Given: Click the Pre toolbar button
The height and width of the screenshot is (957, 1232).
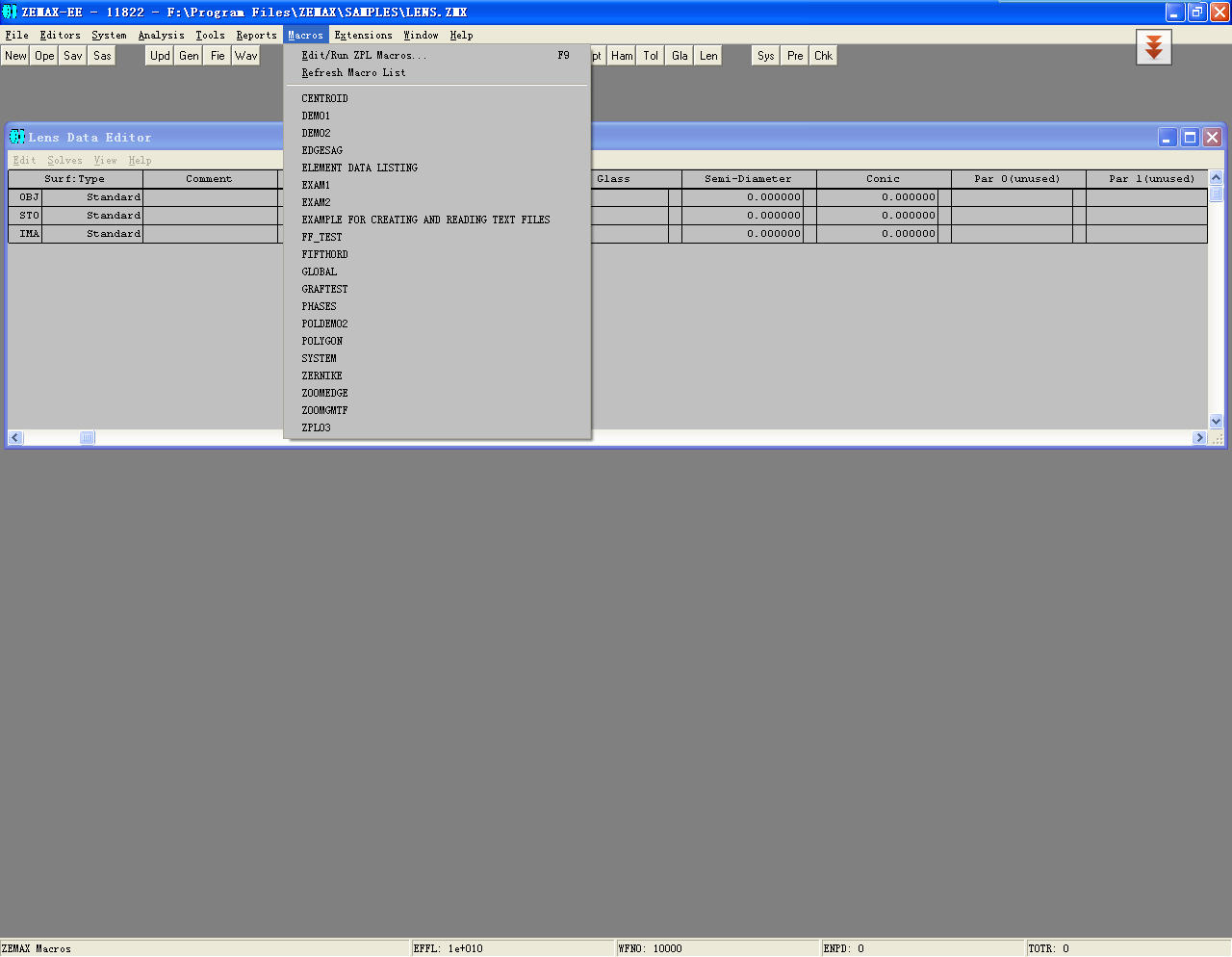Looking at the screenshot, I should coord(795,56).
